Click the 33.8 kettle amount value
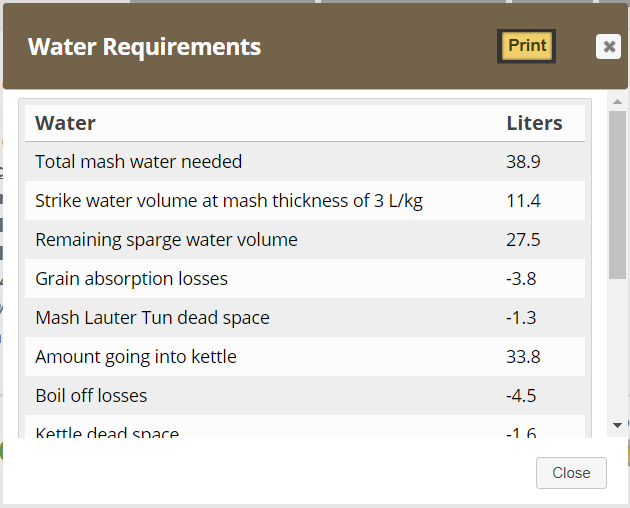The height and width of the screenshot is (508, 630). (x=523, y=356)
